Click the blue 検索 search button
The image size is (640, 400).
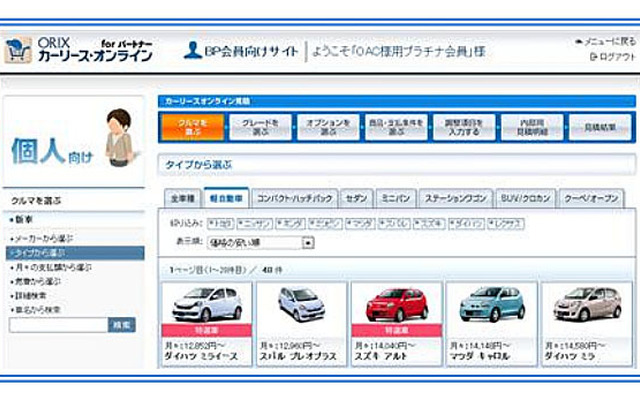122,325
